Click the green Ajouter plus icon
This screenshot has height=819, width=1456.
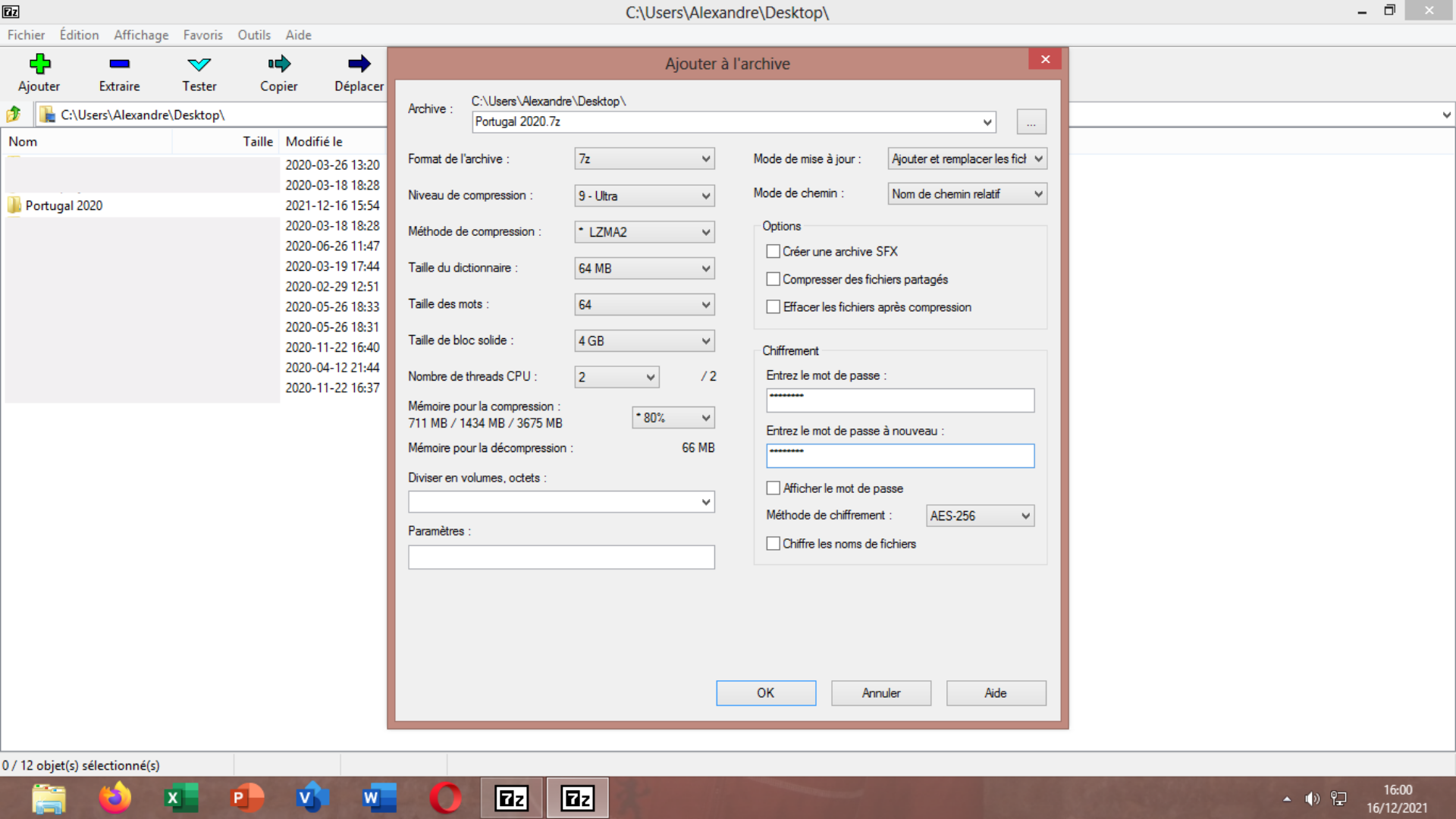pyautogui.click(x=39, y=64)
